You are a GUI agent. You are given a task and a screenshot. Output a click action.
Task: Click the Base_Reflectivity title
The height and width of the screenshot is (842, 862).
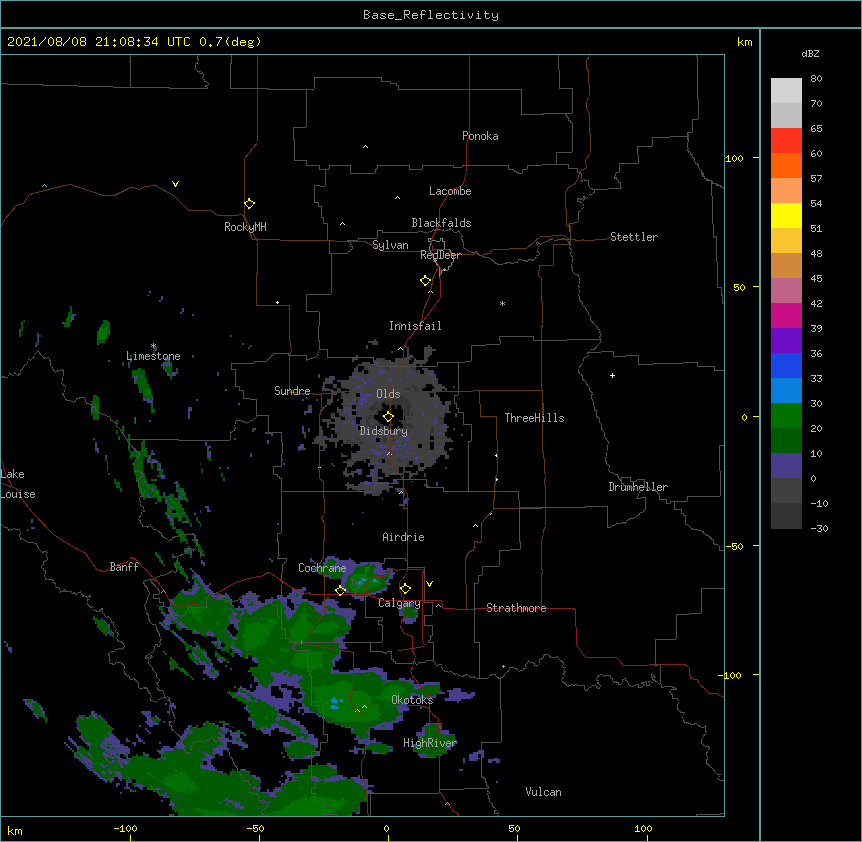[431, 15]
